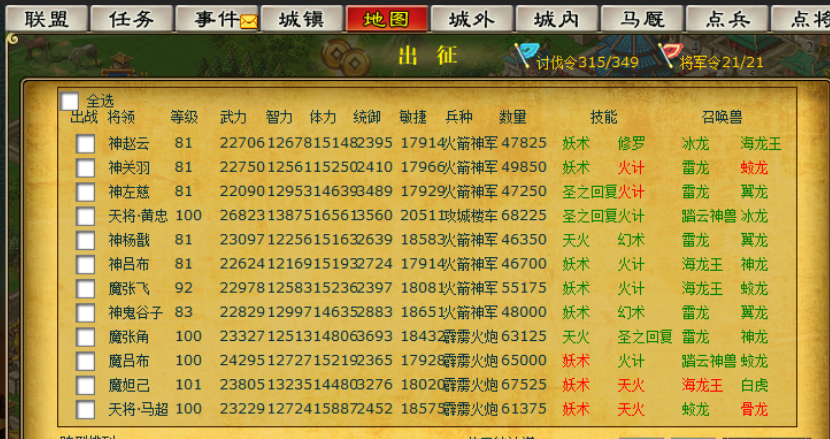Click 魔妲己's red 海龙王 summon

pos(702,385)
